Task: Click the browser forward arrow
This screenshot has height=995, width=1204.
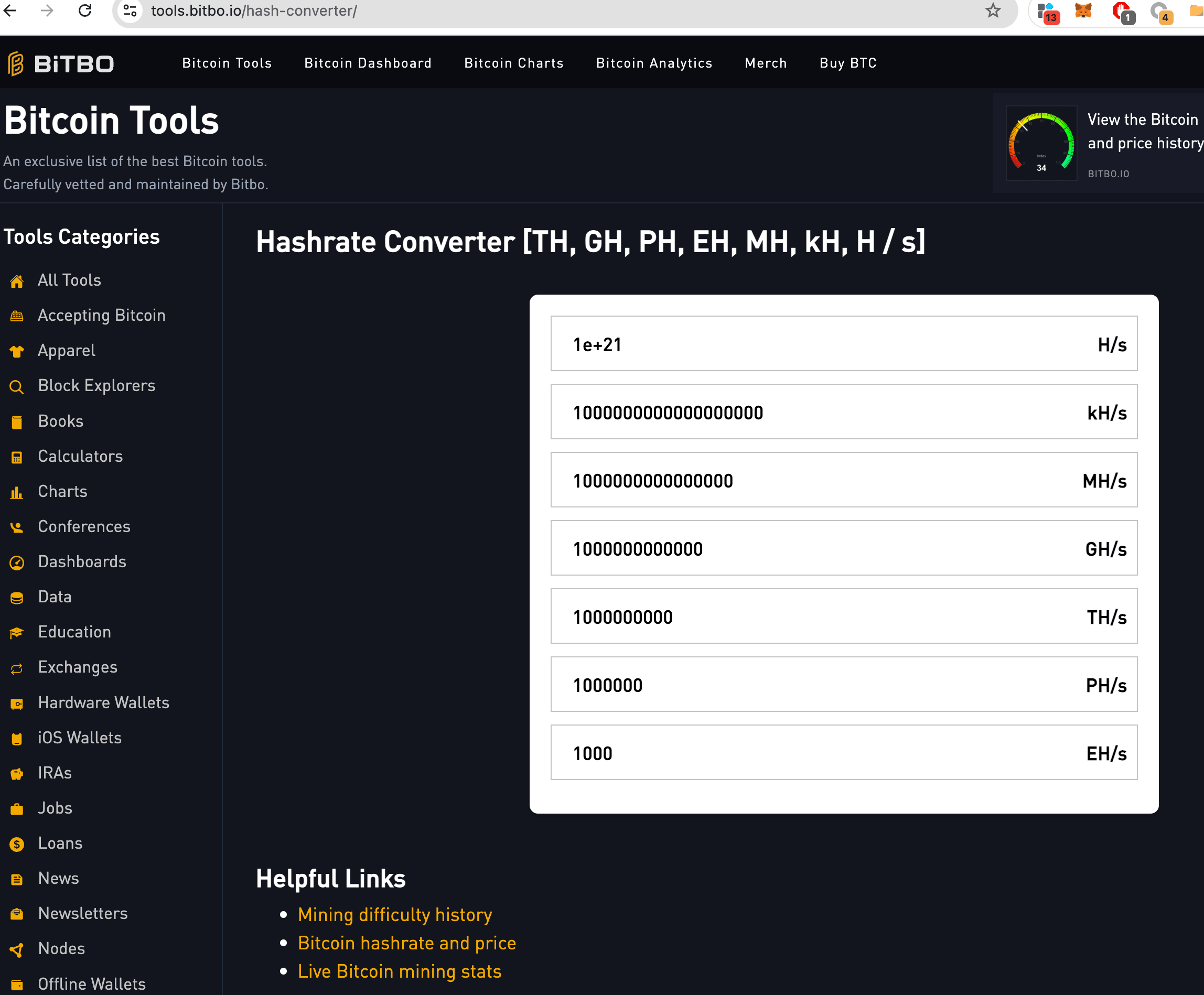Action: tap(47, 10)
